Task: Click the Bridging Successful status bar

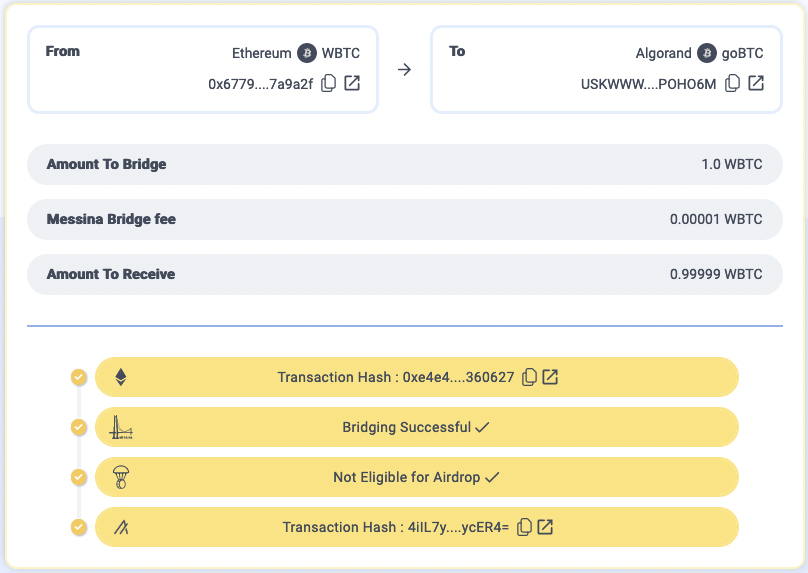Action: (416, 427)
